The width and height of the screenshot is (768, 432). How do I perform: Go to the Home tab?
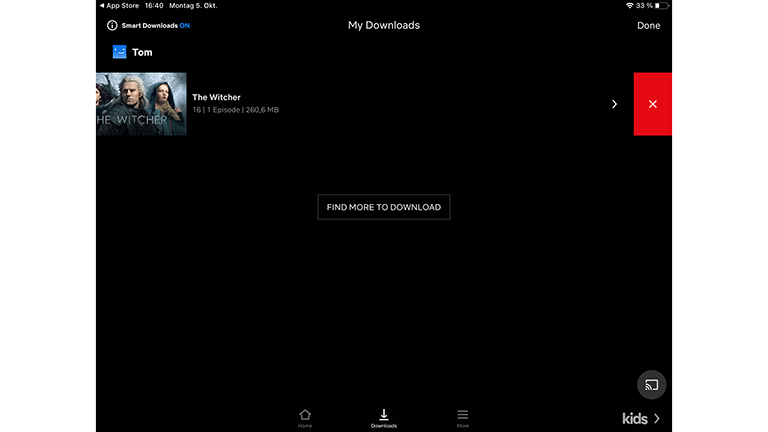[x=305, y=418]
